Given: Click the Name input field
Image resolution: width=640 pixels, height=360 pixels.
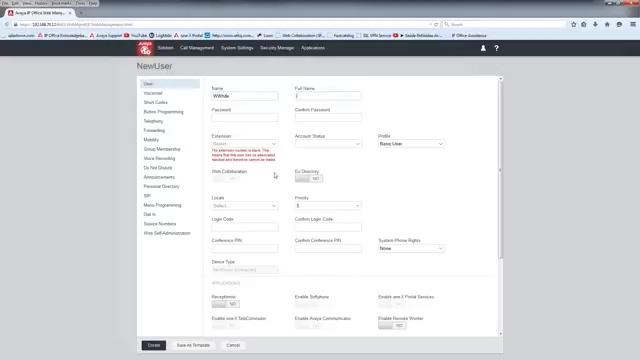Looking at the screenshot, I should pos(245,96).
